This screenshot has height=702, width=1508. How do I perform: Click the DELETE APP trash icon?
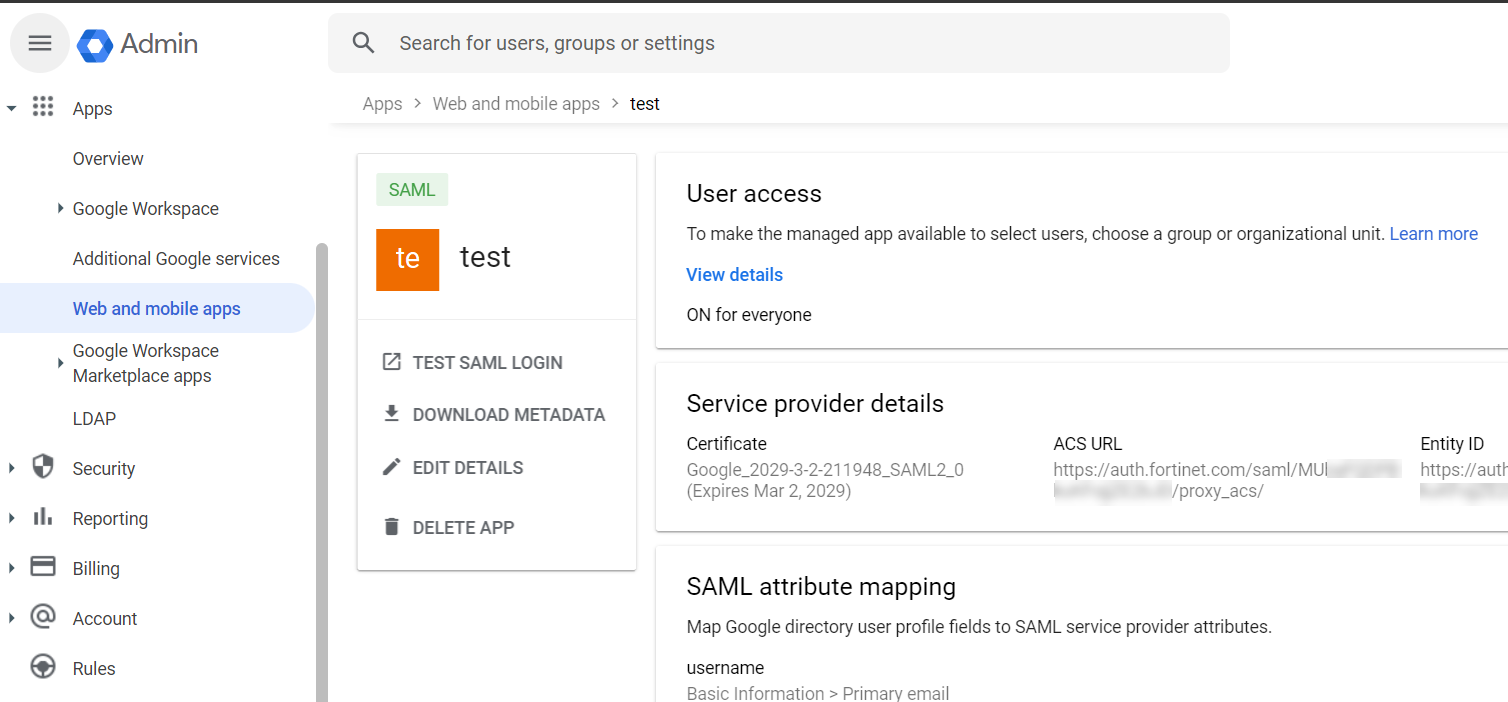tap(391, 526)
